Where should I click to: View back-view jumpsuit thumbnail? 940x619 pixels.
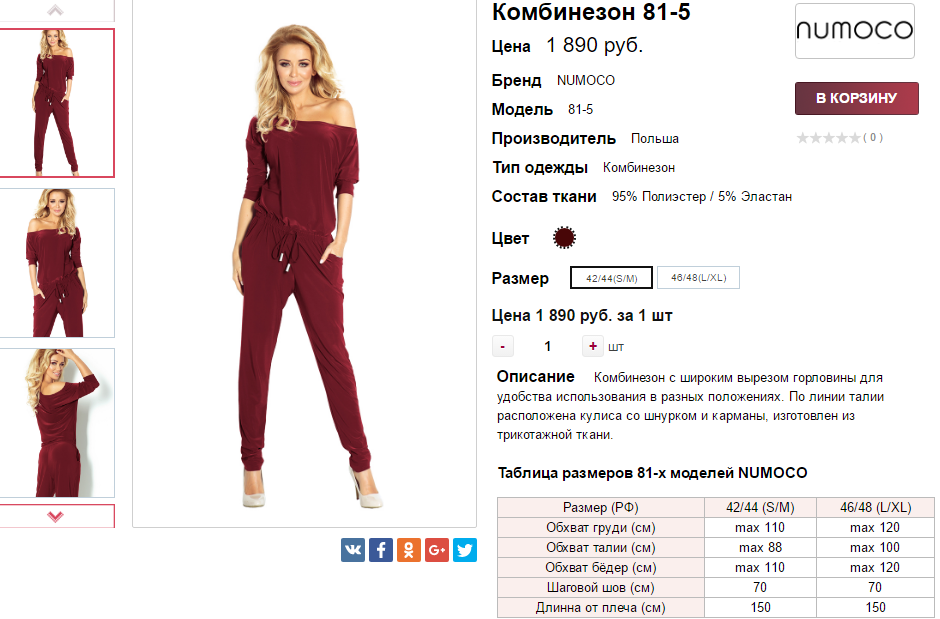tap(56, 423)
